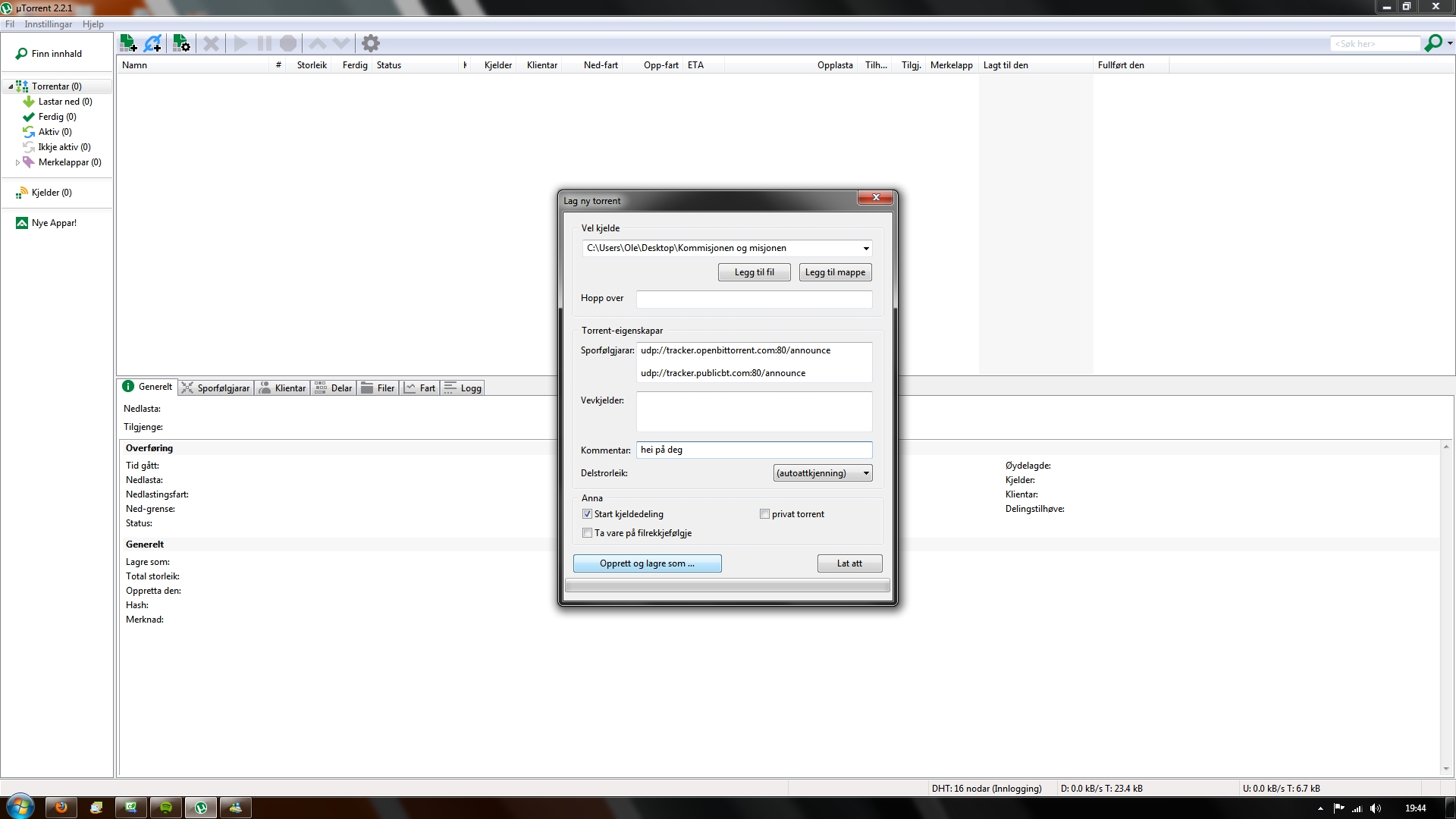This screenshot has width=1456, height=819.
Task: Switch to the Filer tab
Action: pos(378,388)
